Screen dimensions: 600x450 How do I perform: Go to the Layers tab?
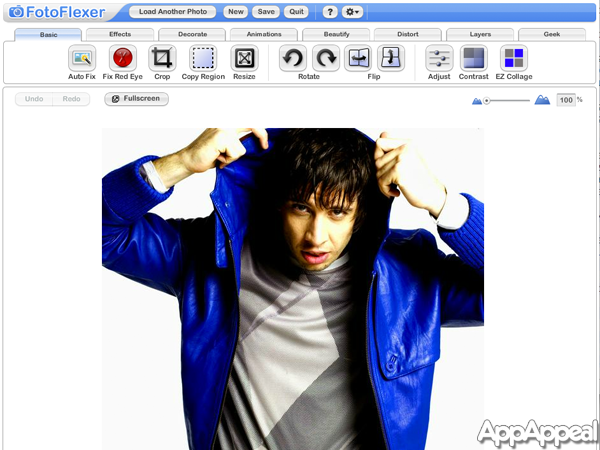click(480, 34)
